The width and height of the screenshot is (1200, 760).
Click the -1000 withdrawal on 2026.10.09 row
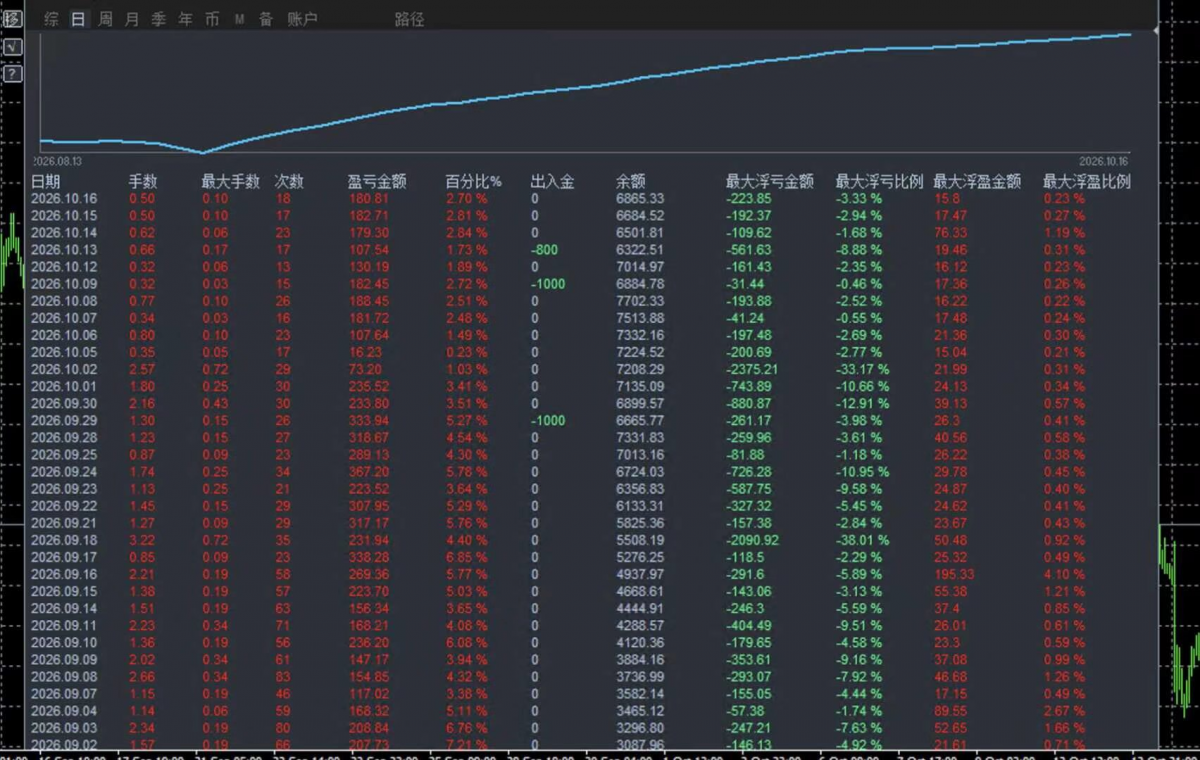click(548, 284)
